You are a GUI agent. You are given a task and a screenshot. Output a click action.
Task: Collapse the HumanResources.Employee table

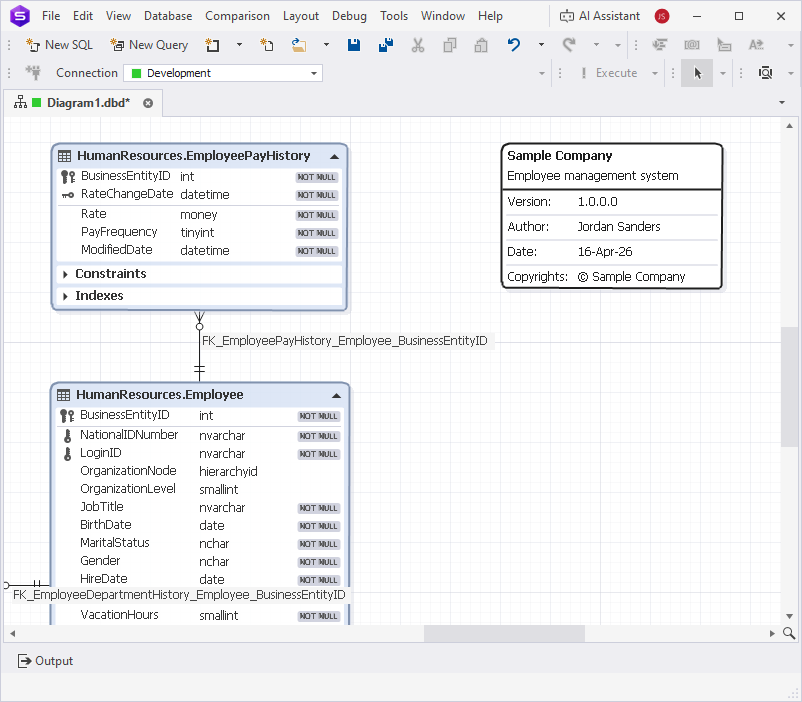click(336, 396)
